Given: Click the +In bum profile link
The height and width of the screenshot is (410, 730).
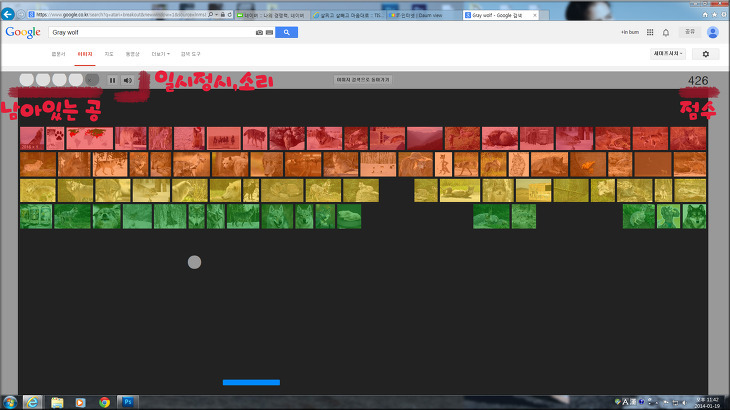Looking at the screenshot, I should pyautogui.click(x=630, y=32).
